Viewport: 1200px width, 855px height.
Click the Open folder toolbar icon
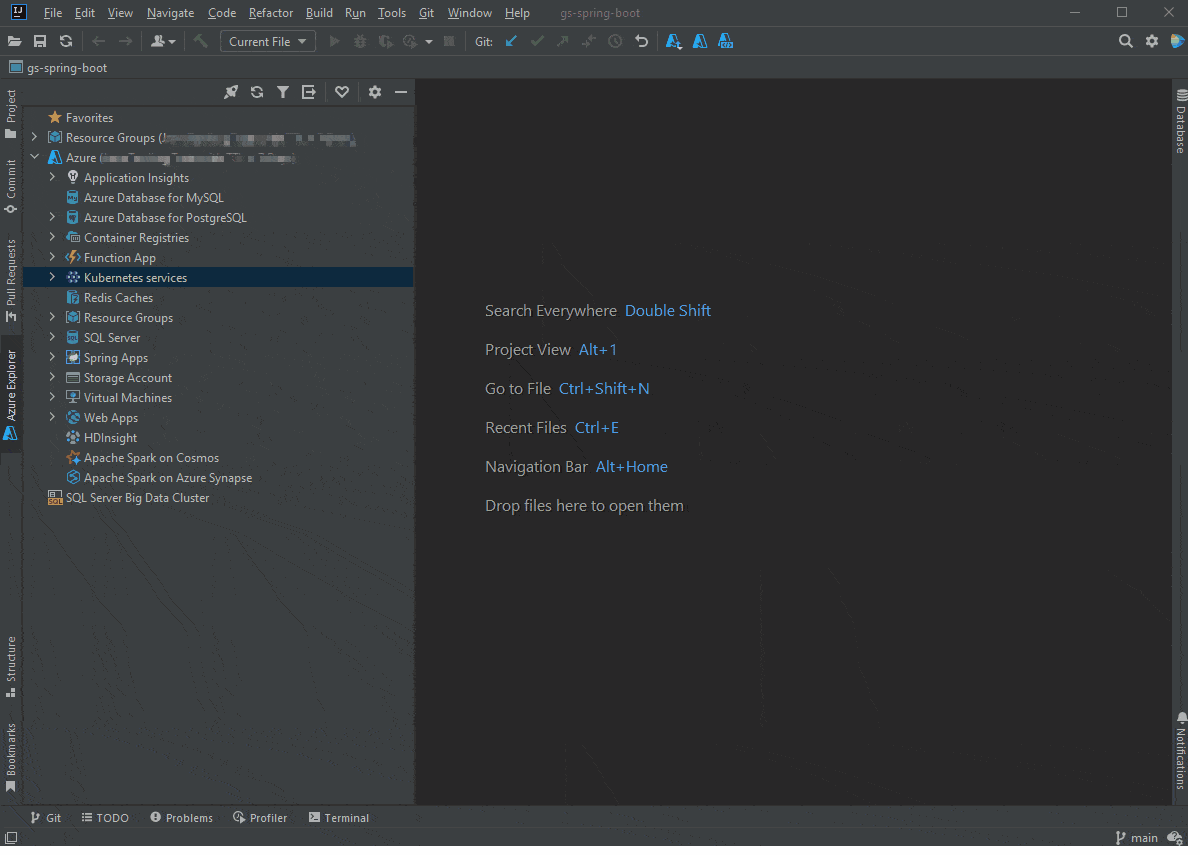[x=14, y=41]
